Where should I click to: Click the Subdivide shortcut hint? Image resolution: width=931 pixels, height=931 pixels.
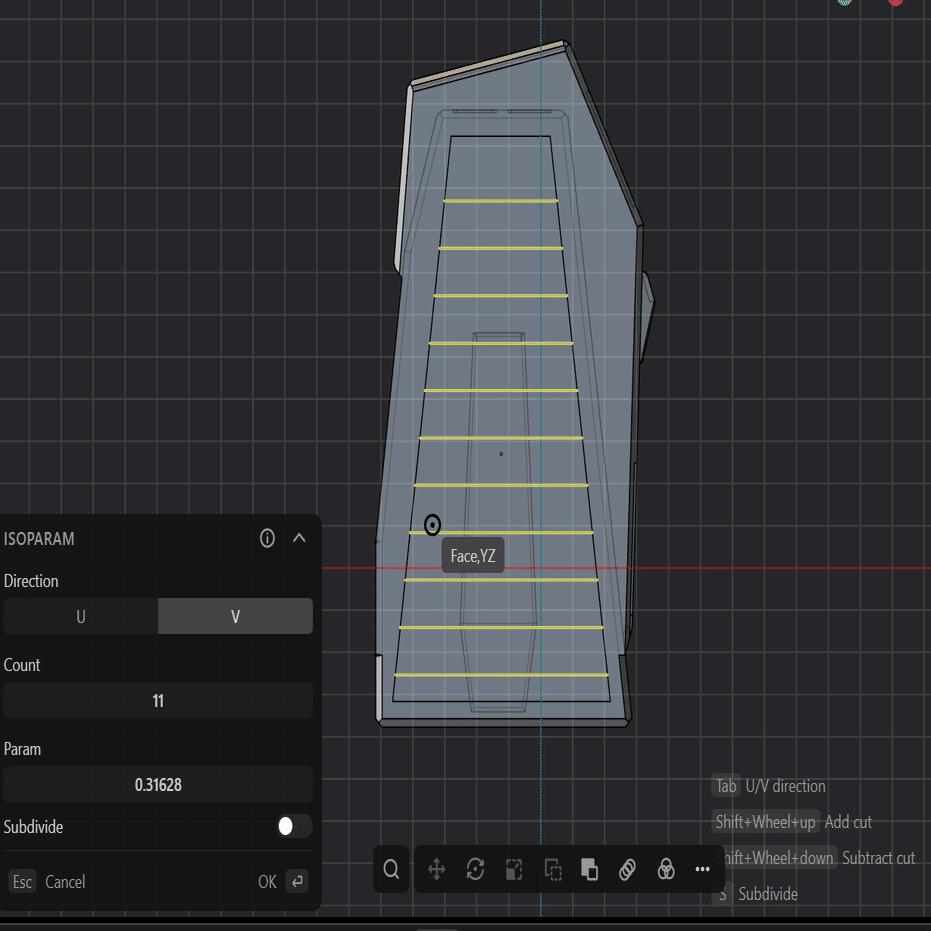[755, 894]
